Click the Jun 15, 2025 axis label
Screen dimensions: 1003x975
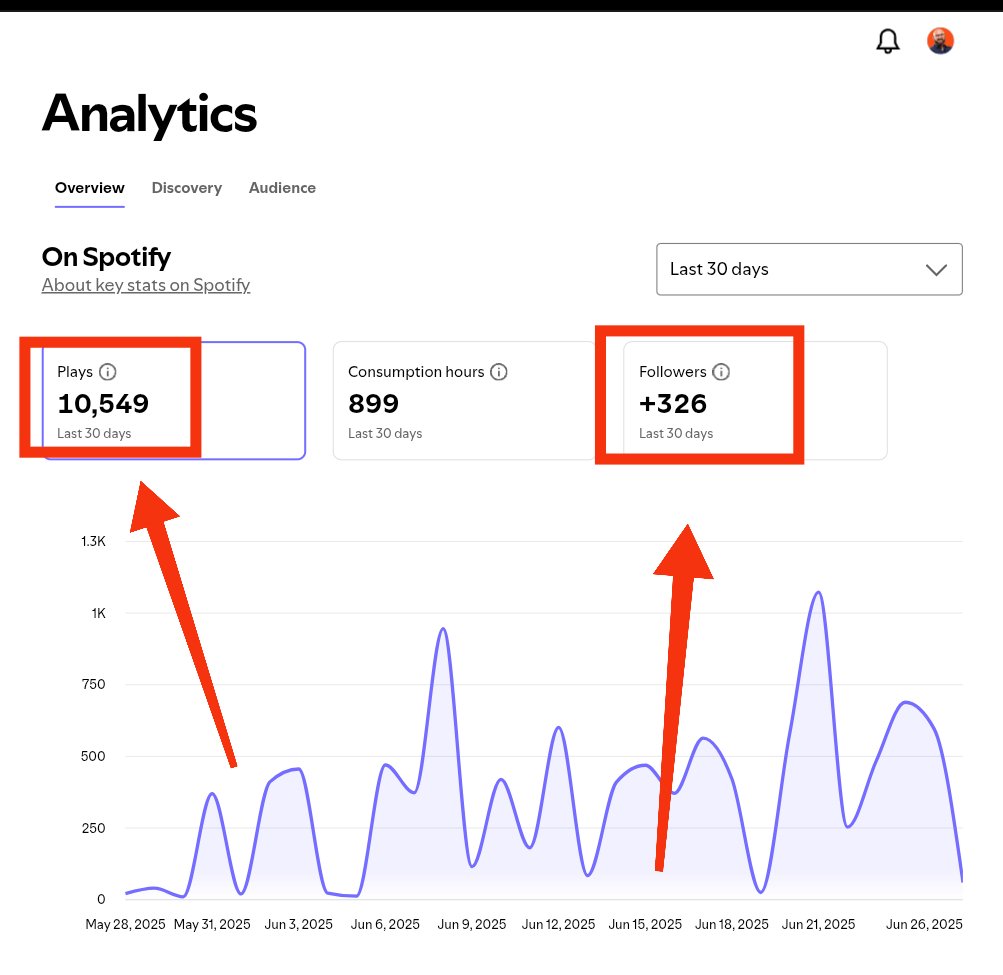[645, 924]
